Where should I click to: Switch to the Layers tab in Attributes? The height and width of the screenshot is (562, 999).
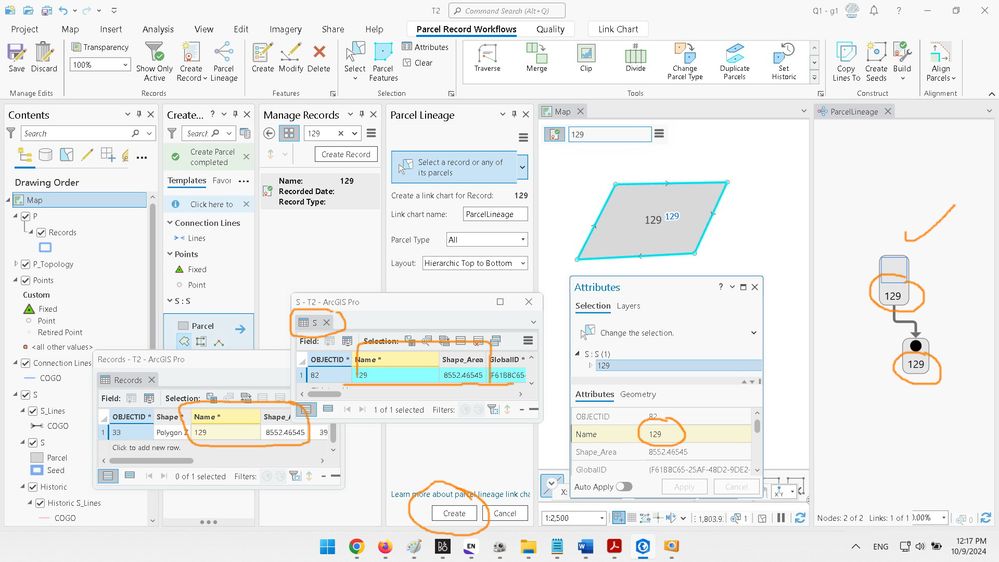(x=628, y=306)
